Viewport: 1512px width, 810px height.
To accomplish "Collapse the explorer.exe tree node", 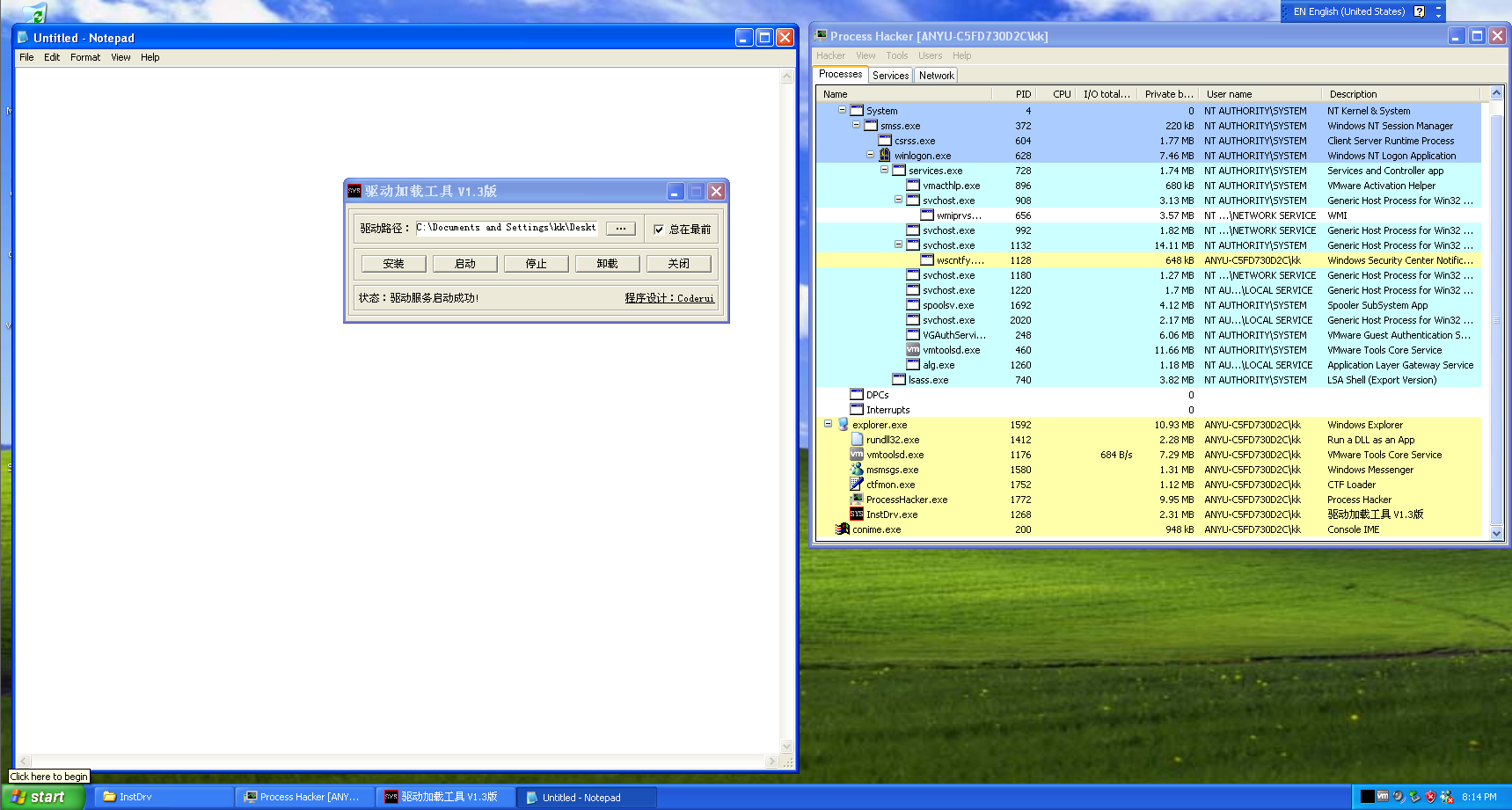I will pyautogui.click(x=828, y=424).
